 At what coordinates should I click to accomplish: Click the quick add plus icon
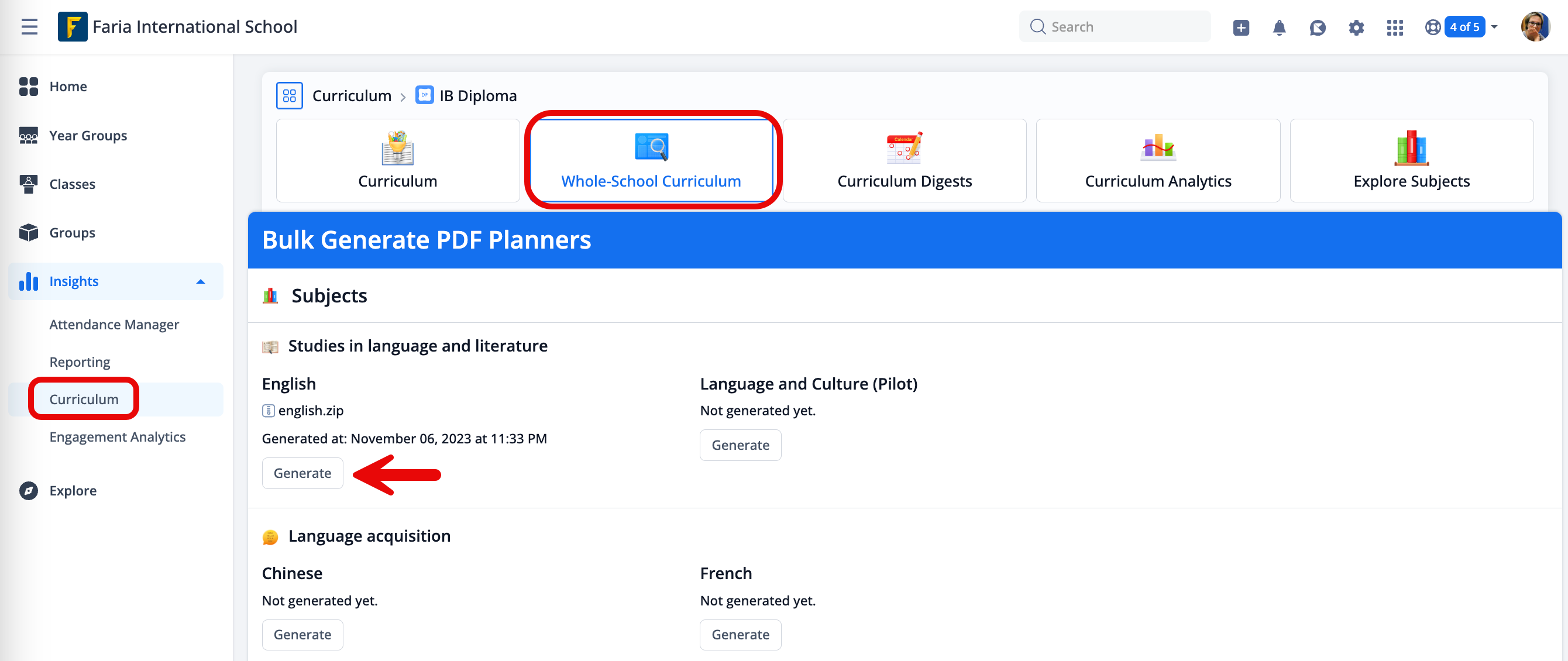[x=1240, y=27]
